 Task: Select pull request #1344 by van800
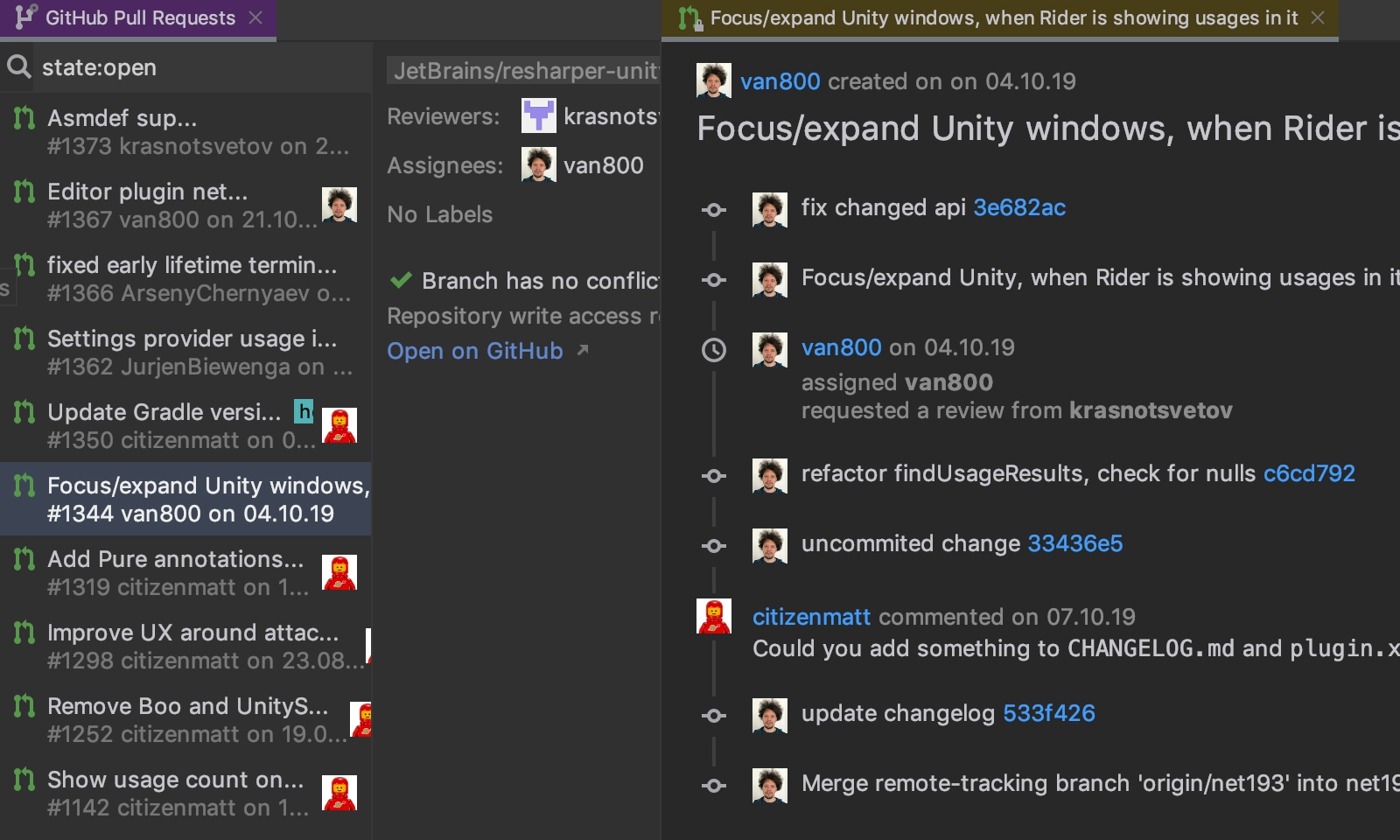tap(185, 499)
